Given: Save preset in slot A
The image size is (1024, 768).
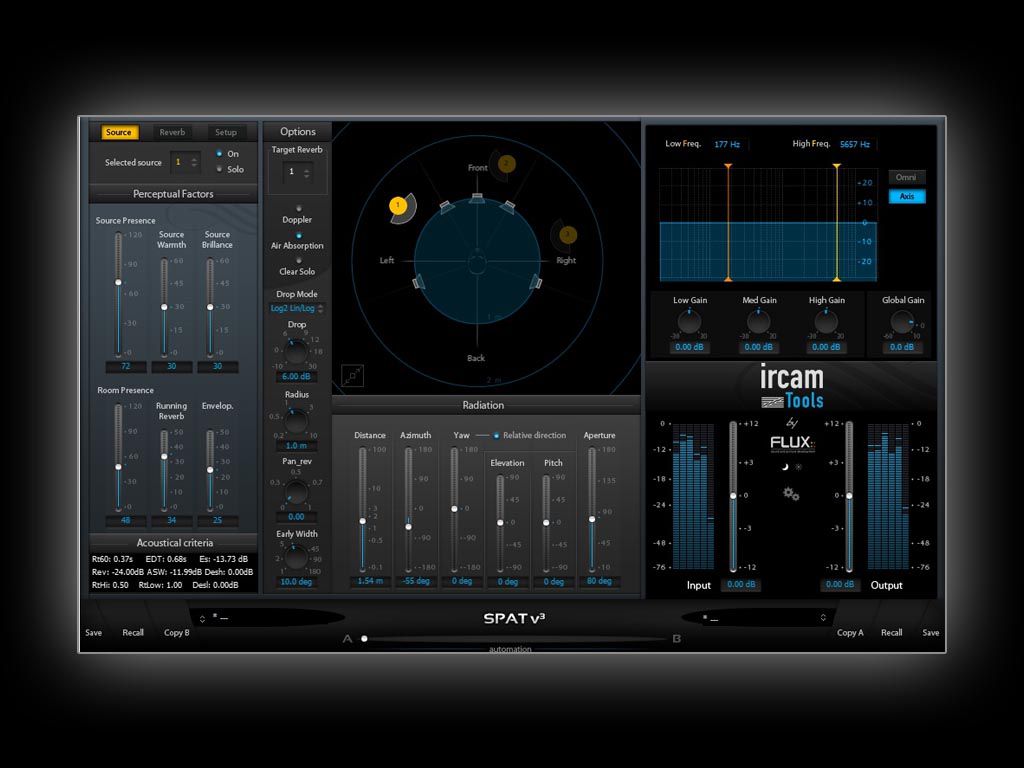Looking at the screenshot, I should 93,633.
